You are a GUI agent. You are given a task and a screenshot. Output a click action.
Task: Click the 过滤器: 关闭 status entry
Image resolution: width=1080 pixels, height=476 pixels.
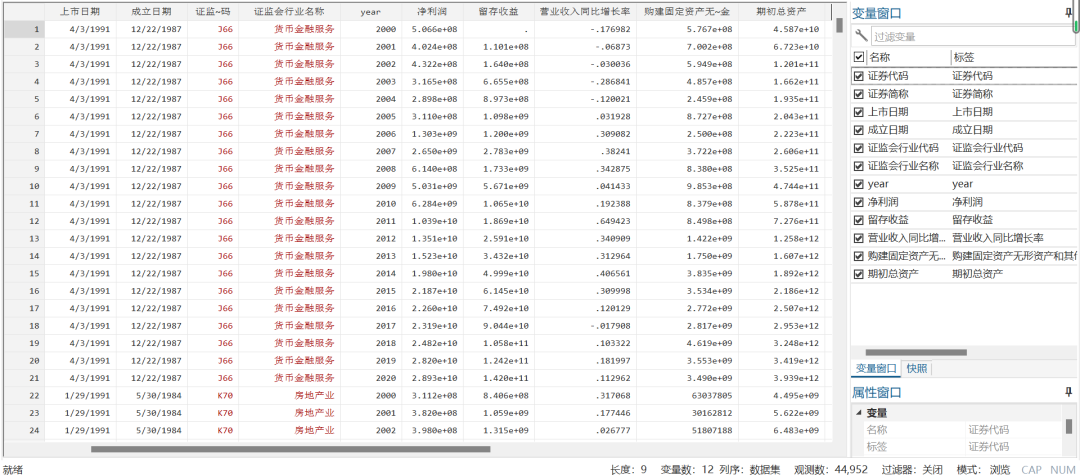(x=913, y=470)
